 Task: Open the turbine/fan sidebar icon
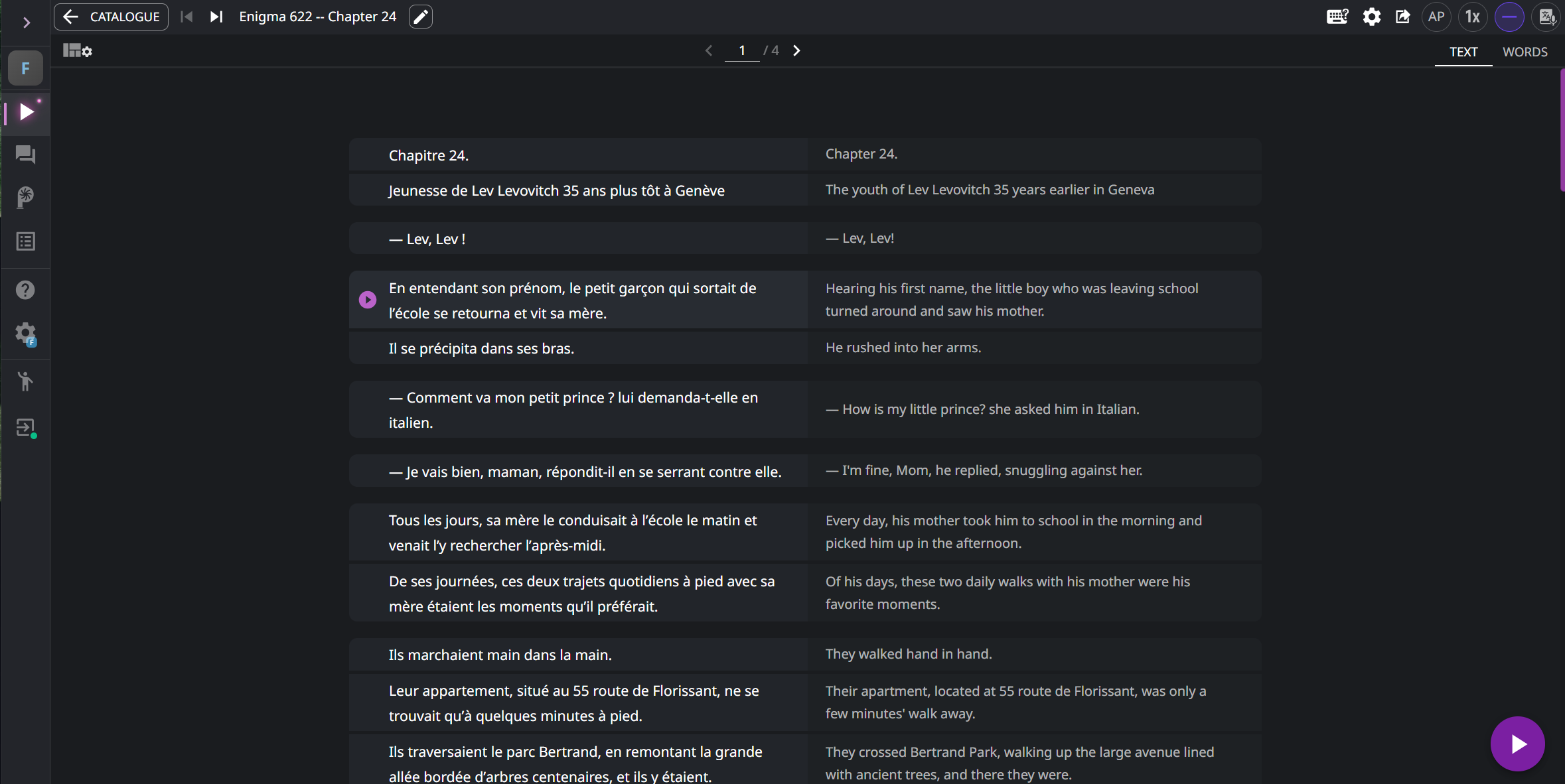point(25,197)
